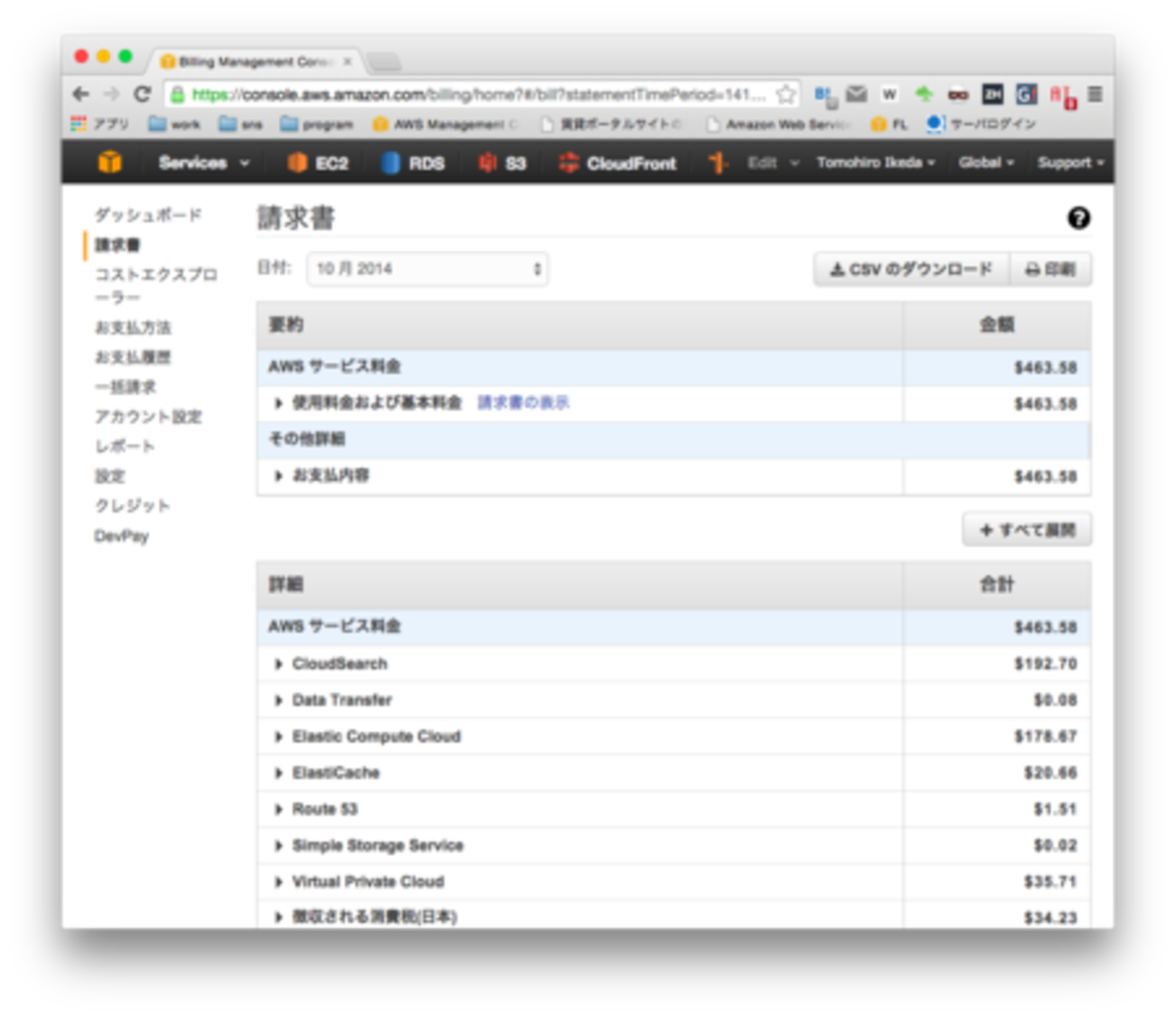
Task: Open the RDS shortcut in the AWS navbar
Action: tap(413, 163)
